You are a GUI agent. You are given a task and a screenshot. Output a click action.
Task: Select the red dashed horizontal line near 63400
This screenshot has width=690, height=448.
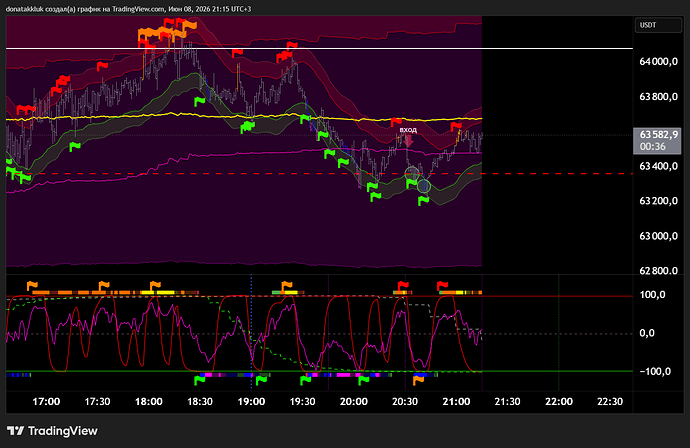319,174
